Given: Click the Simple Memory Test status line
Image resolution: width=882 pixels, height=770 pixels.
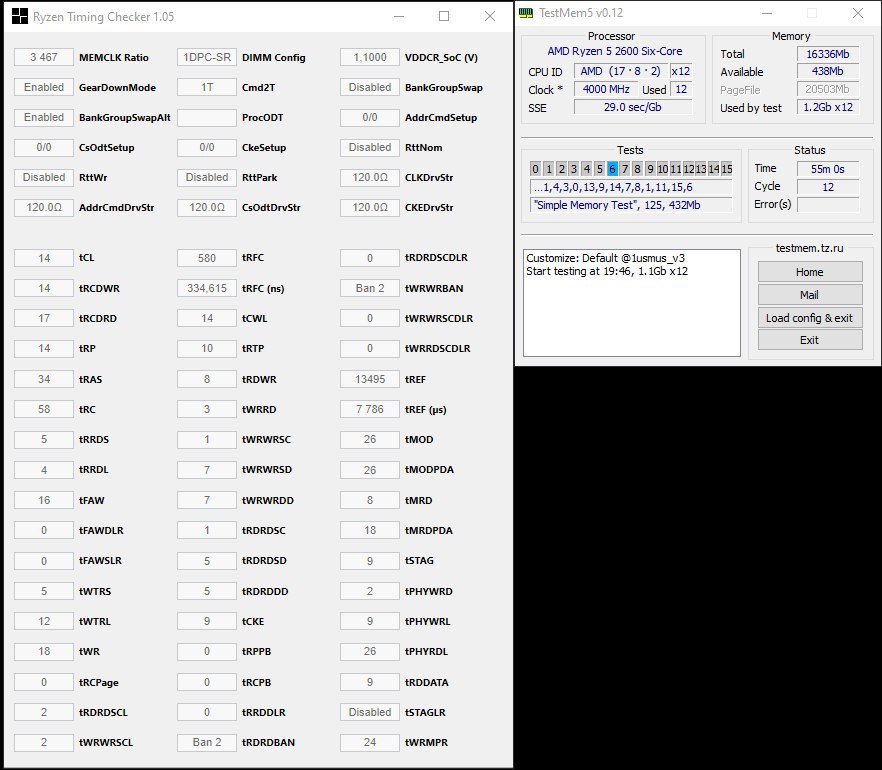Looking at the screenshot, I should click(x=631, y=205).
